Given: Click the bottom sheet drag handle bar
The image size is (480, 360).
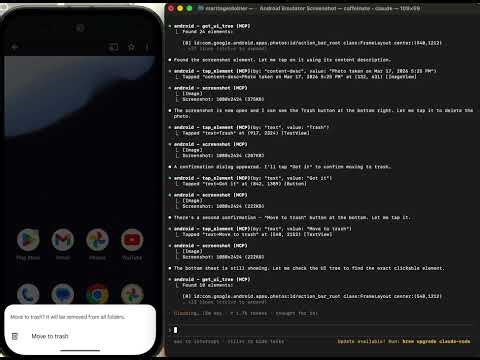Looking at the screenshot, I should (x=80, y=350).
